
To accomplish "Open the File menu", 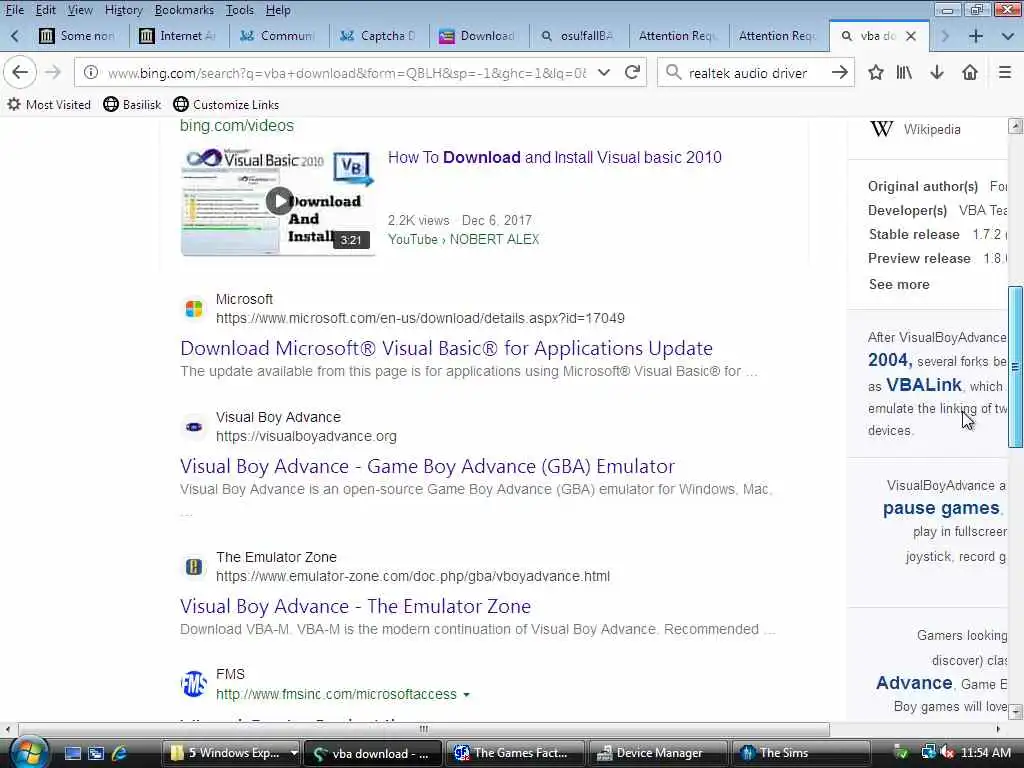I will [x=14, y=10].
